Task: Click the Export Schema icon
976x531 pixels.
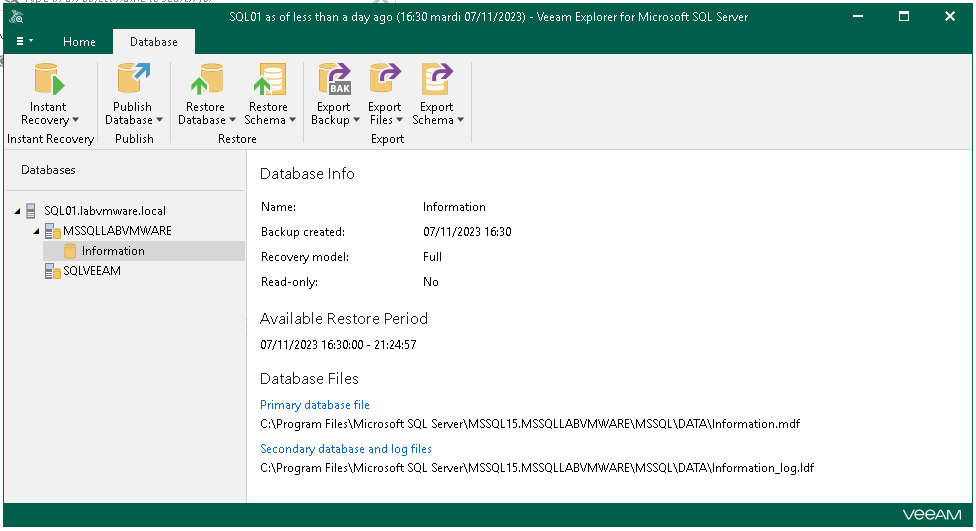Action: tap(437, 79)
